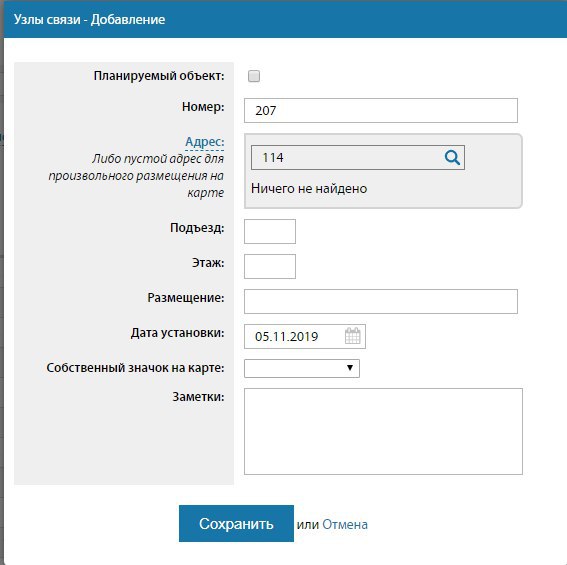The height and width of the screenshot is (565, 567).
Task: Focus the Подъезд input field
Action: click(x=270, y=231)
